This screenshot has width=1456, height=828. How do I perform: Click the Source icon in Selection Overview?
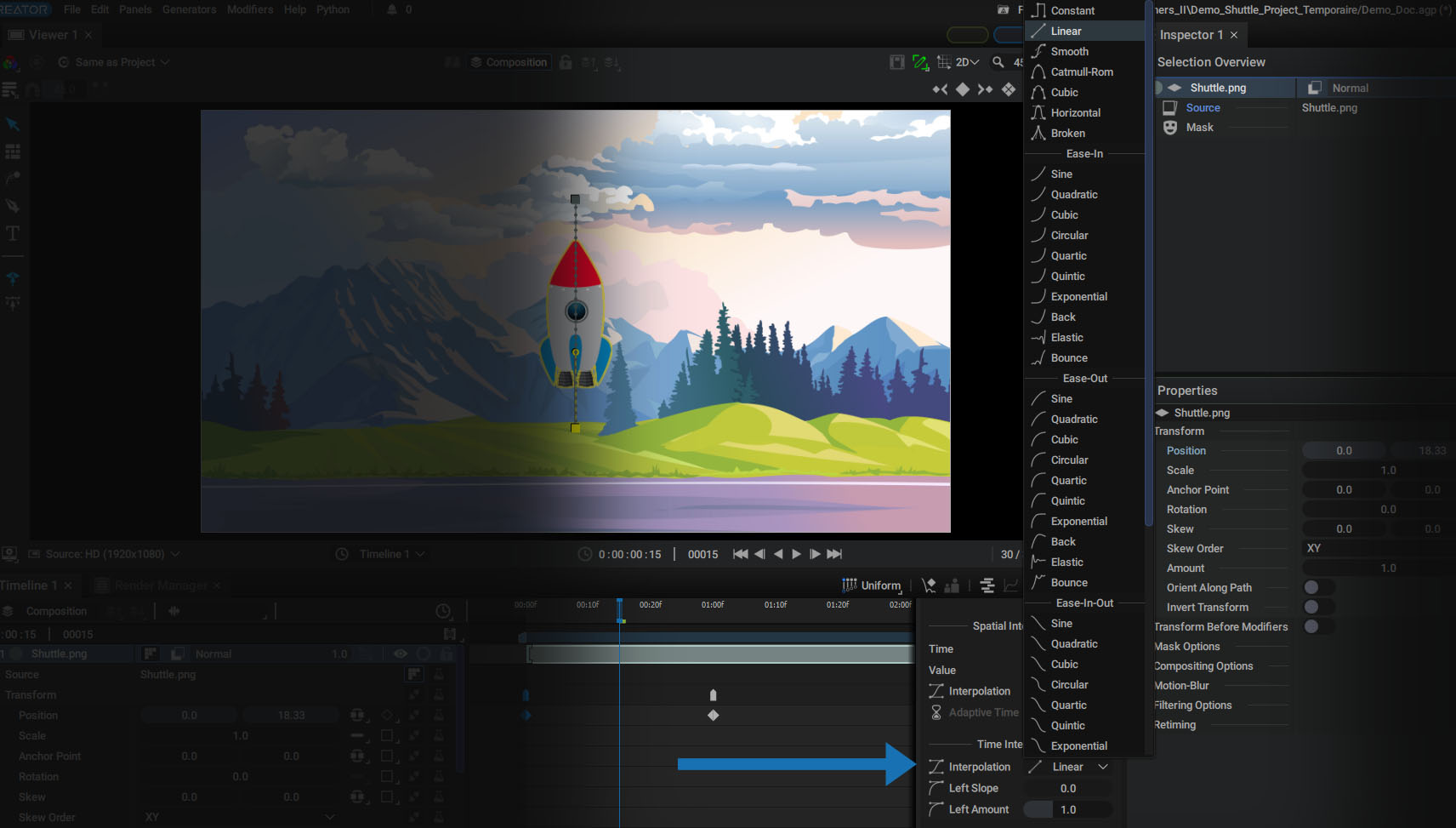(1170, 108)
